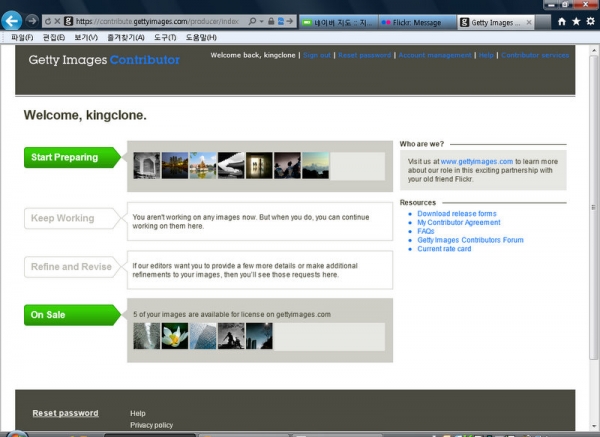Image resolution: width=600 pixels, height=437 pixels.
Task: Open the browser Home icon
Action: point(562,20)
